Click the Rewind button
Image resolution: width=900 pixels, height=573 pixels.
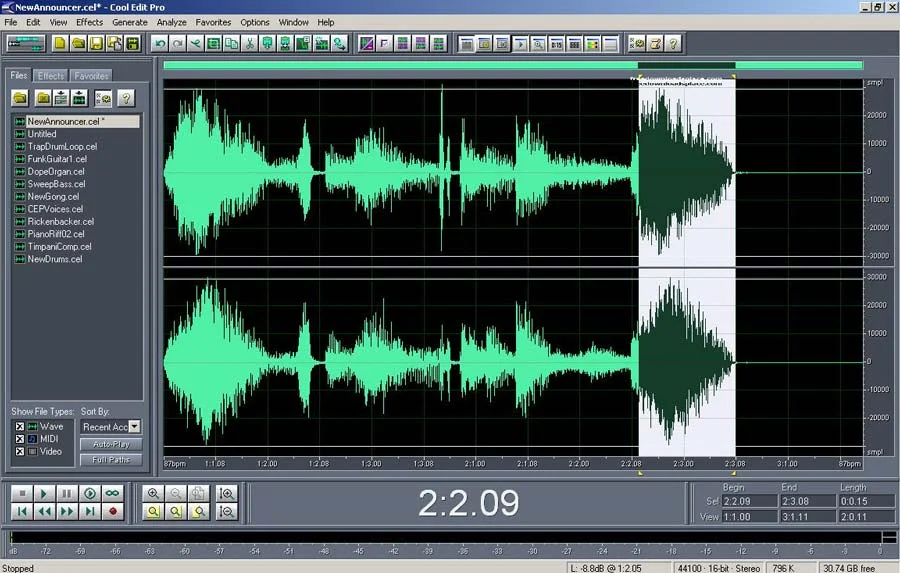pos(44,512)
